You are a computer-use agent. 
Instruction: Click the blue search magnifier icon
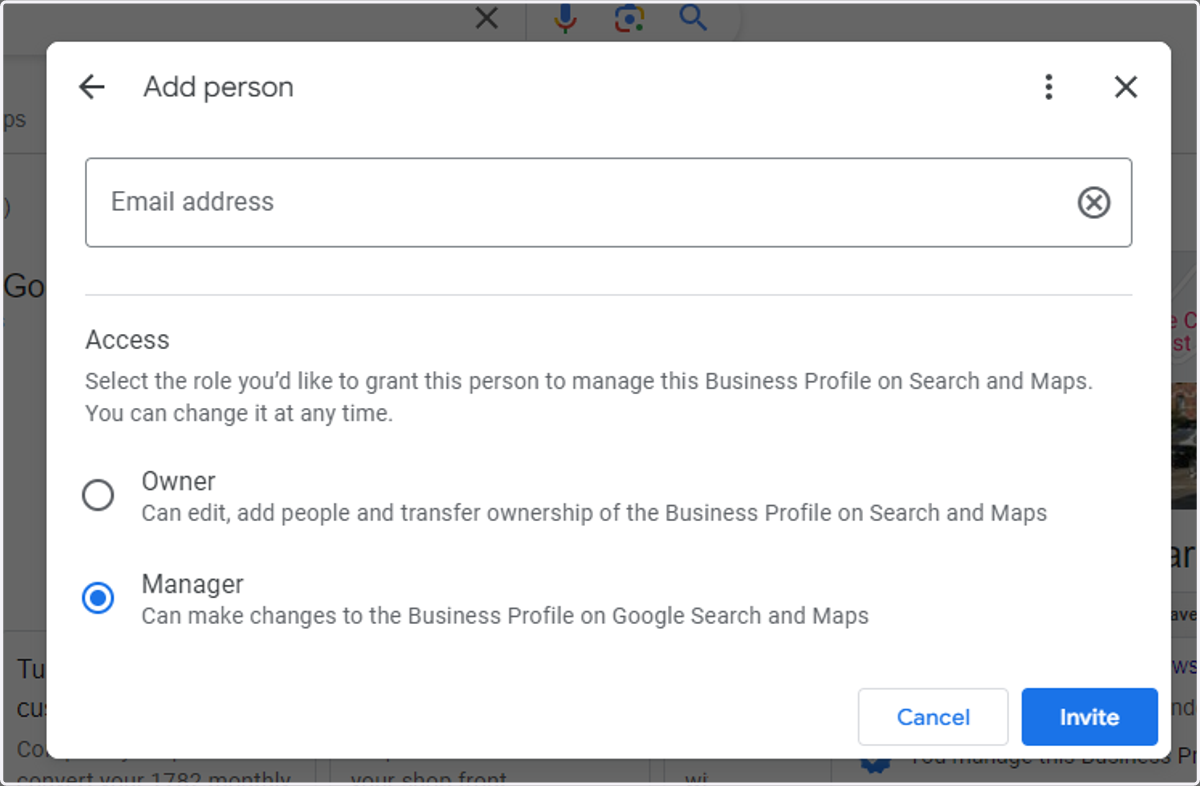click(692, 18)
